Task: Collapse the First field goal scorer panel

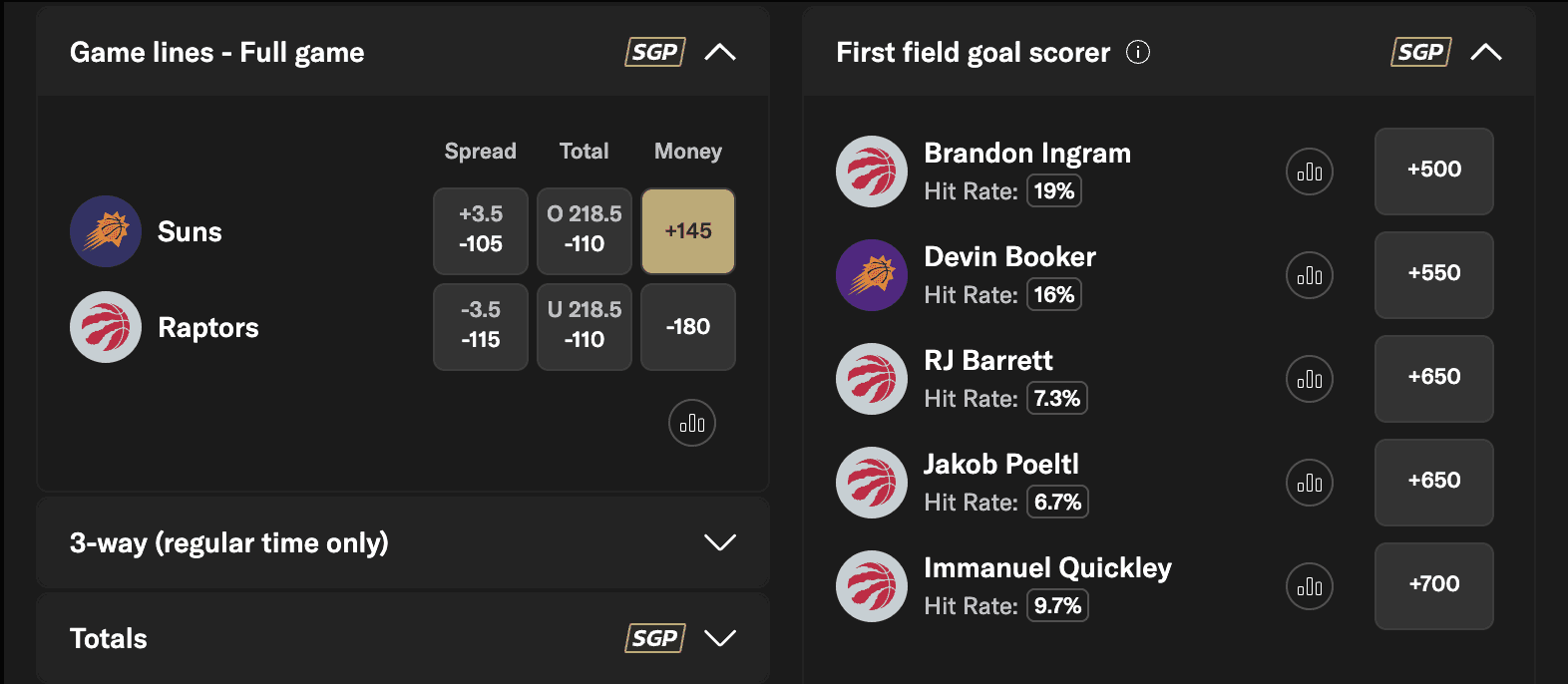Action: click(x=1486, y=52)
